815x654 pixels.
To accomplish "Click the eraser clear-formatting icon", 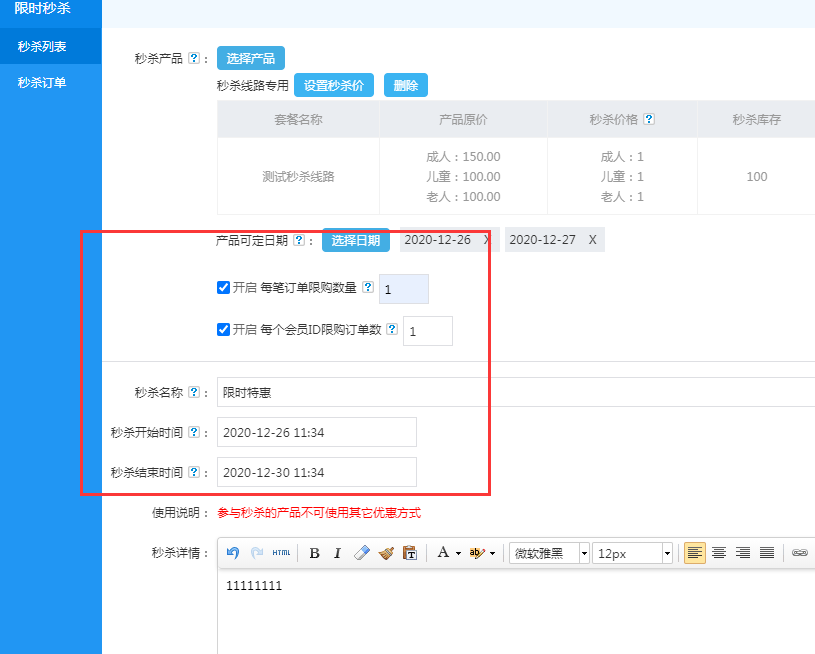I will [362, 553].
